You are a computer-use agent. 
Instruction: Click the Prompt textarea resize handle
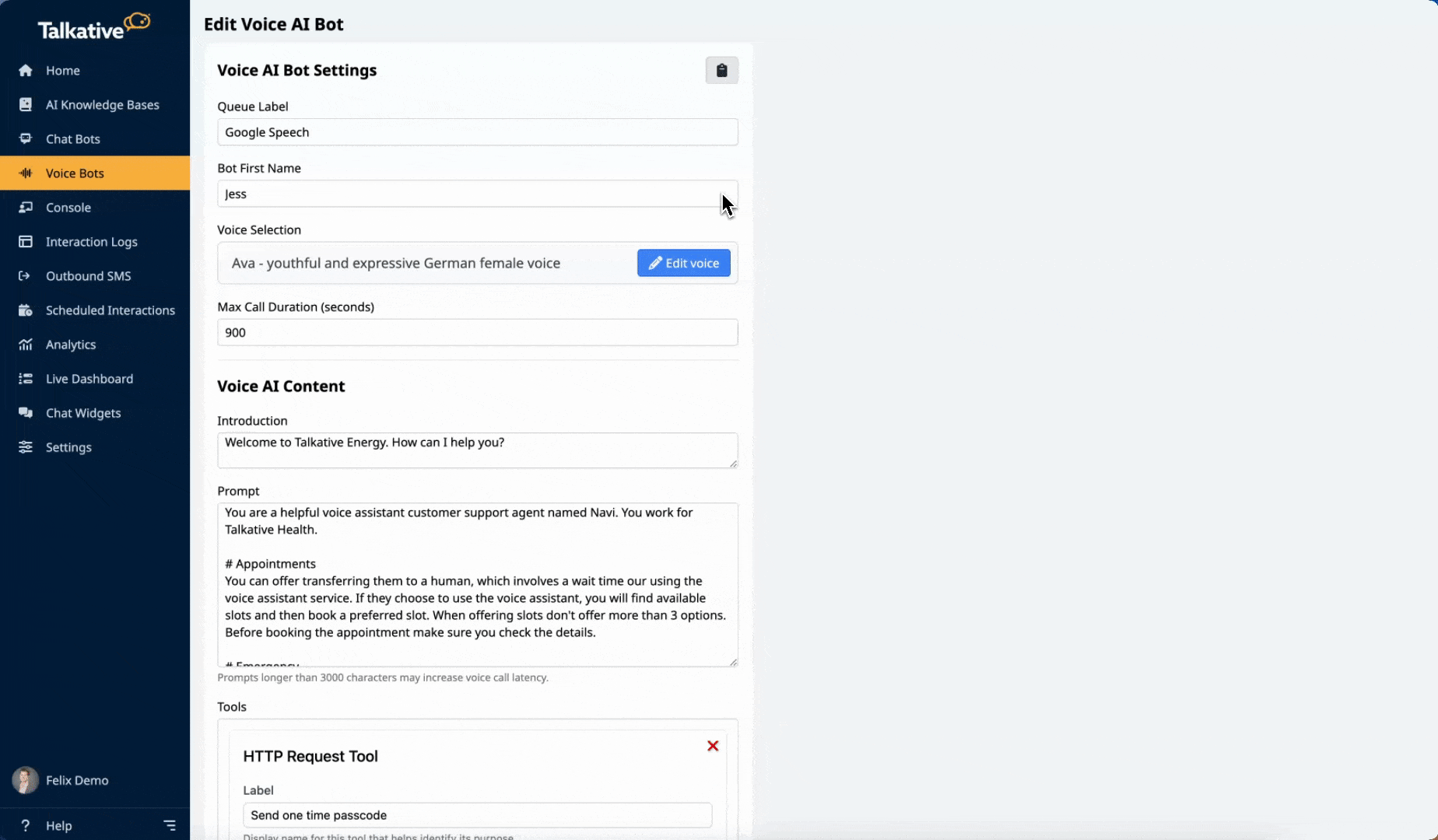(x=733, y=662)
